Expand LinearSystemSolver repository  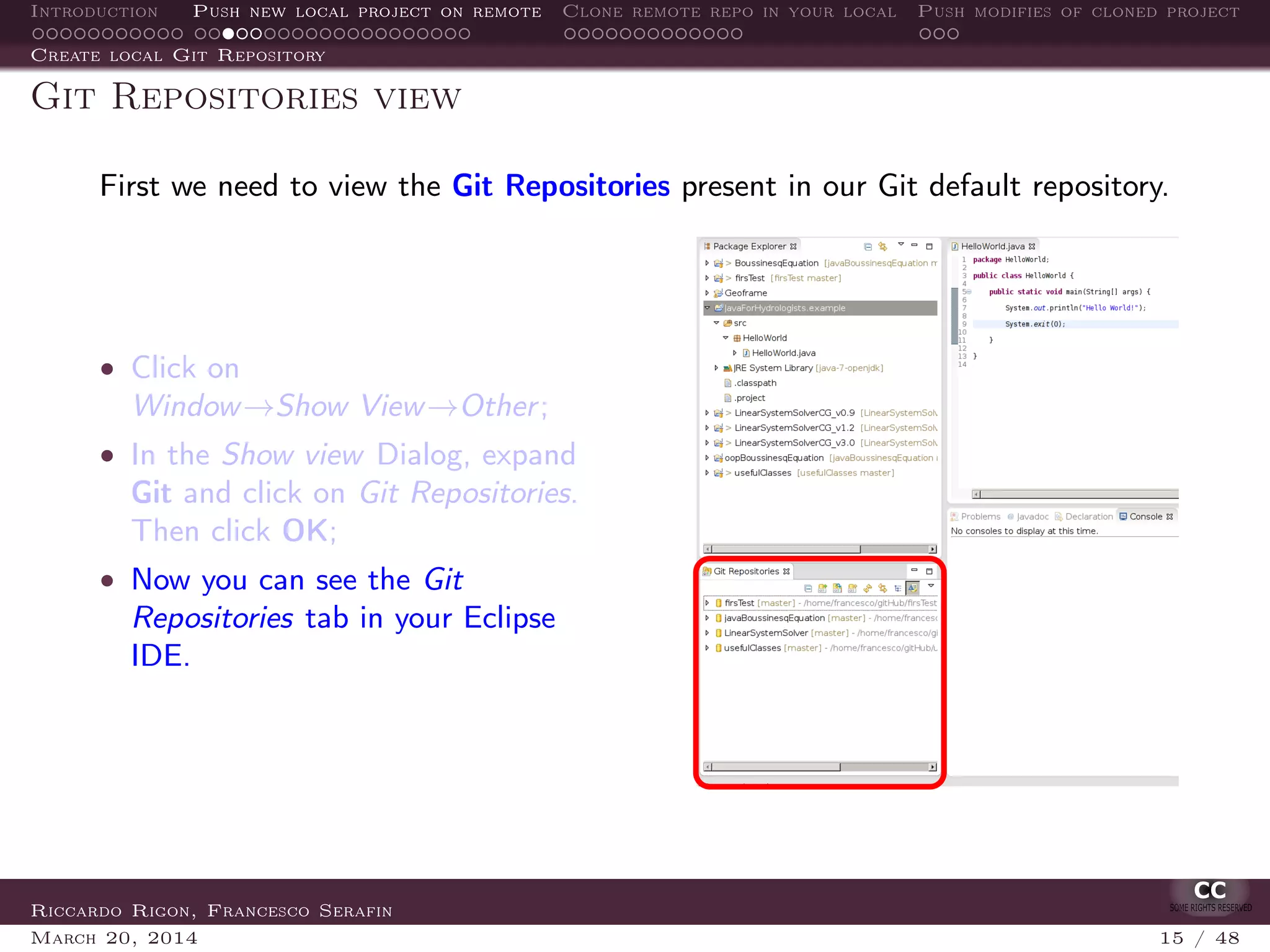(x=707, y=633)
